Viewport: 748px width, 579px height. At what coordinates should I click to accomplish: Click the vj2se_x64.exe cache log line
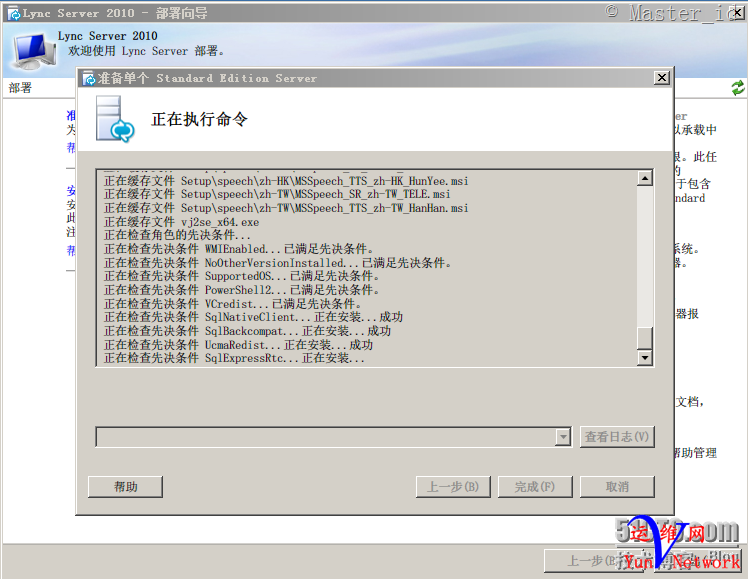182,222
